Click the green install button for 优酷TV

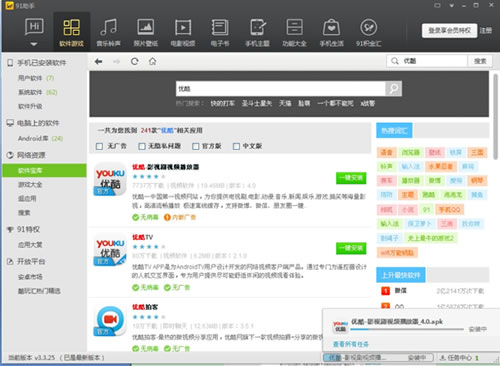(x=351, y=248)
